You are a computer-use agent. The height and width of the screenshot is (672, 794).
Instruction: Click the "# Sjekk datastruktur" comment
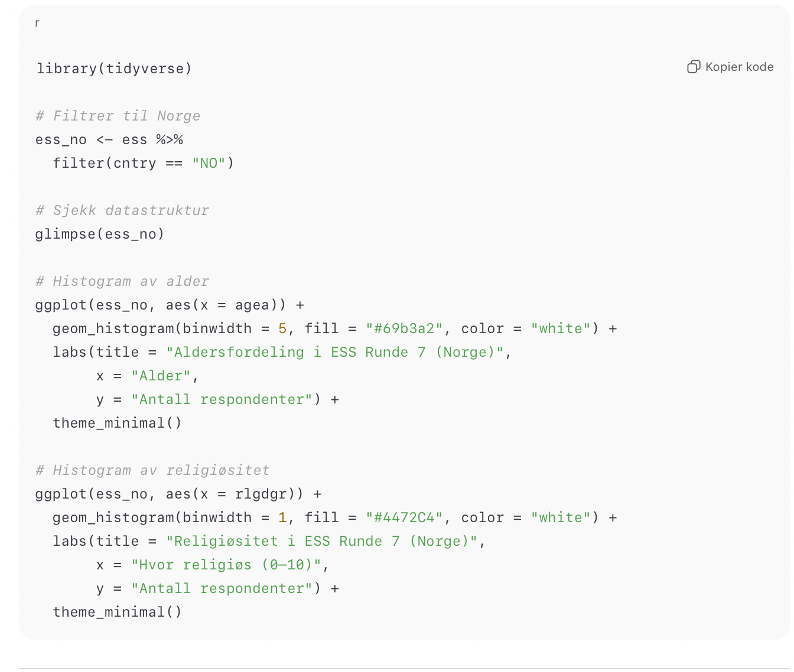tap(122, 210)
